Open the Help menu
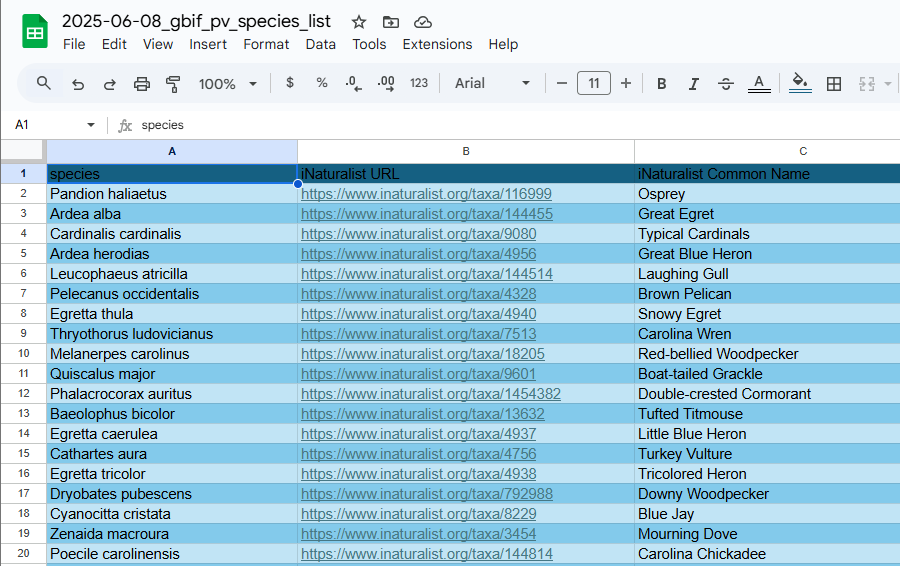 503,44
